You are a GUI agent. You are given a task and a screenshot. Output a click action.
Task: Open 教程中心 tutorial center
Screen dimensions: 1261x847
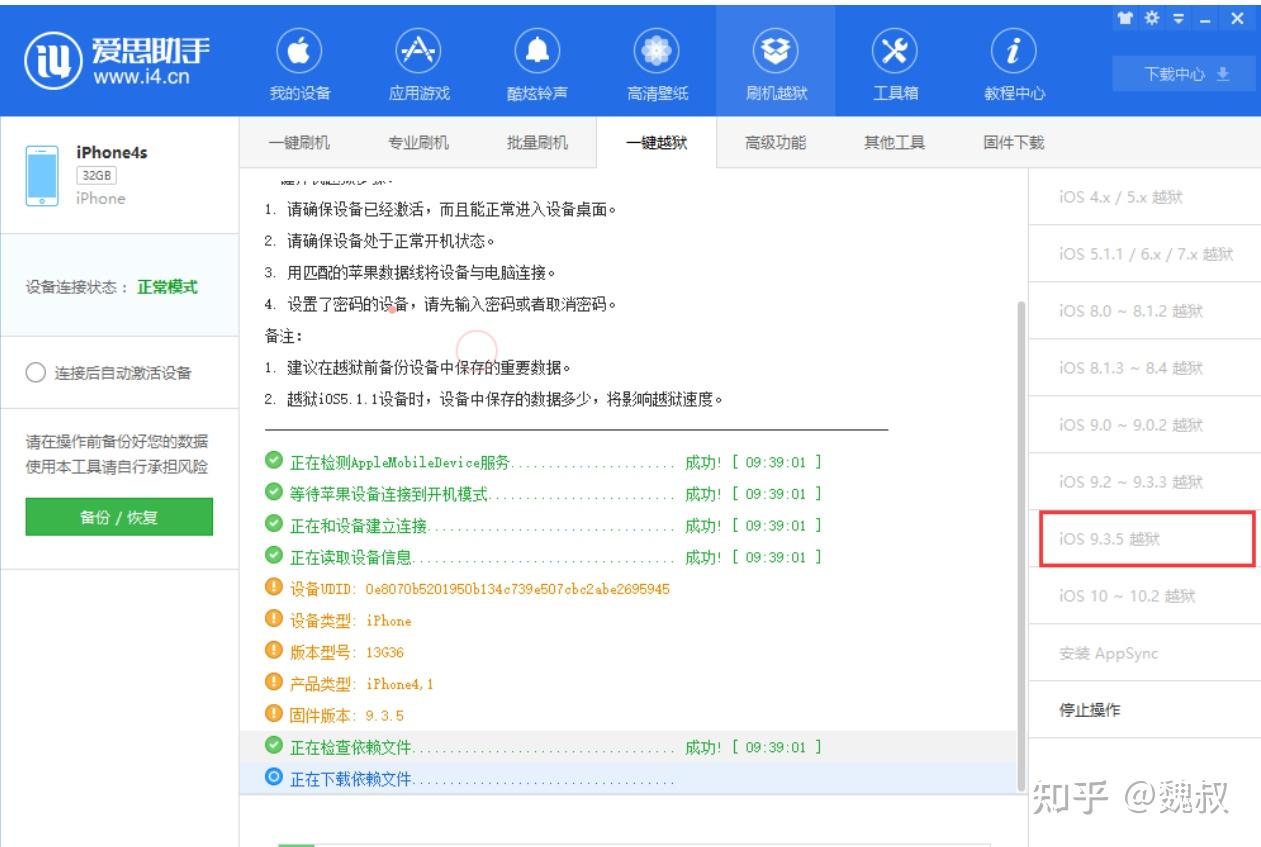[1014, 66]
